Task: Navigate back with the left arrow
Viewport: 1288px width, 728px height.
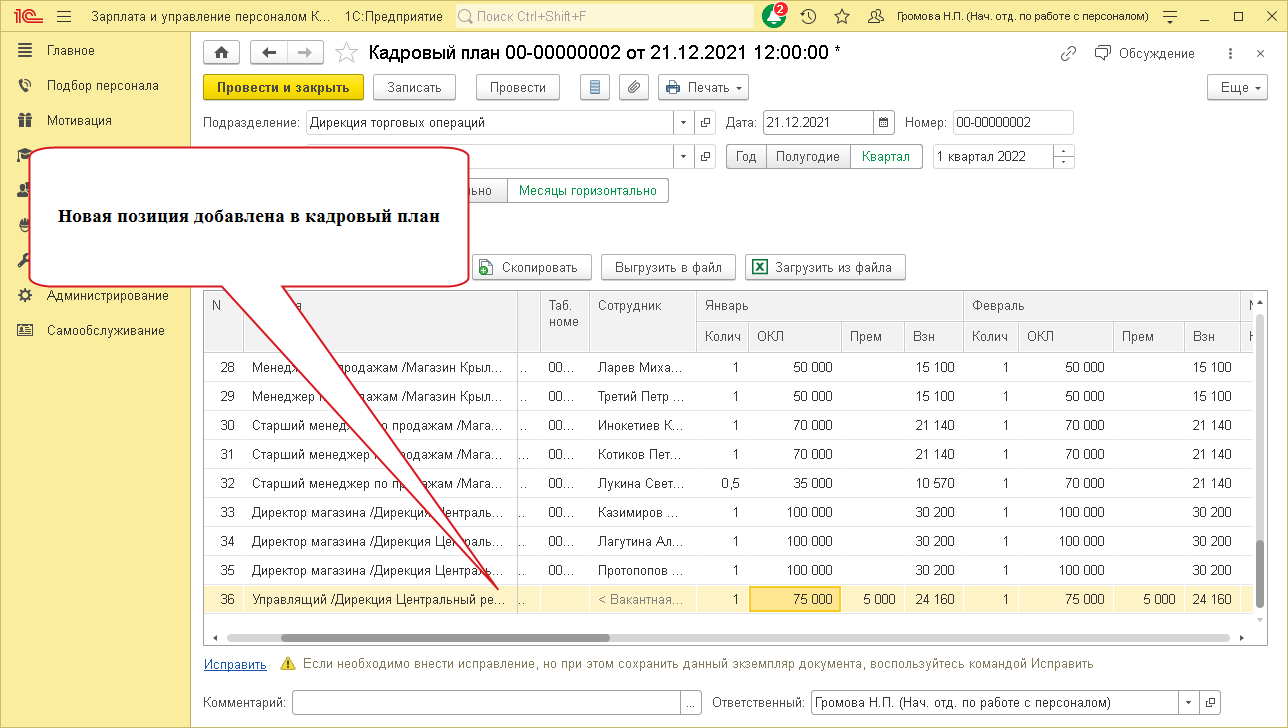Action: point(268,53)
